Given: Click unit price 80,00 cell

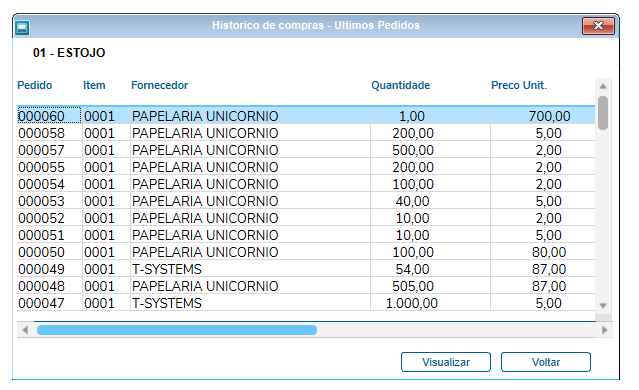Looking at the screenshot, I should (x=543, y=252).
